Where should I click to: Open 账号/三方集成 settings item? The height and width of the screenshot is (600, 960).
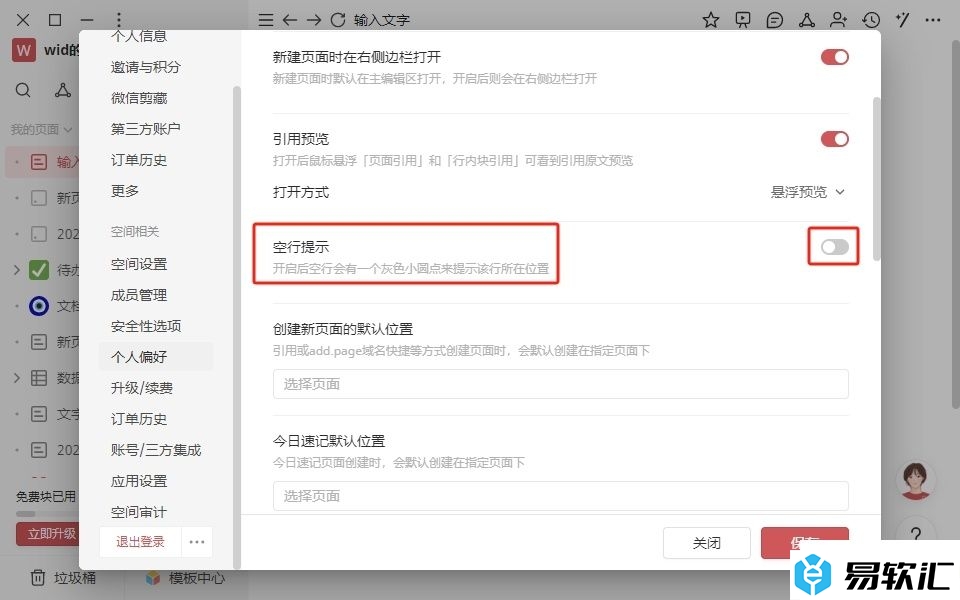coord(156,450)
